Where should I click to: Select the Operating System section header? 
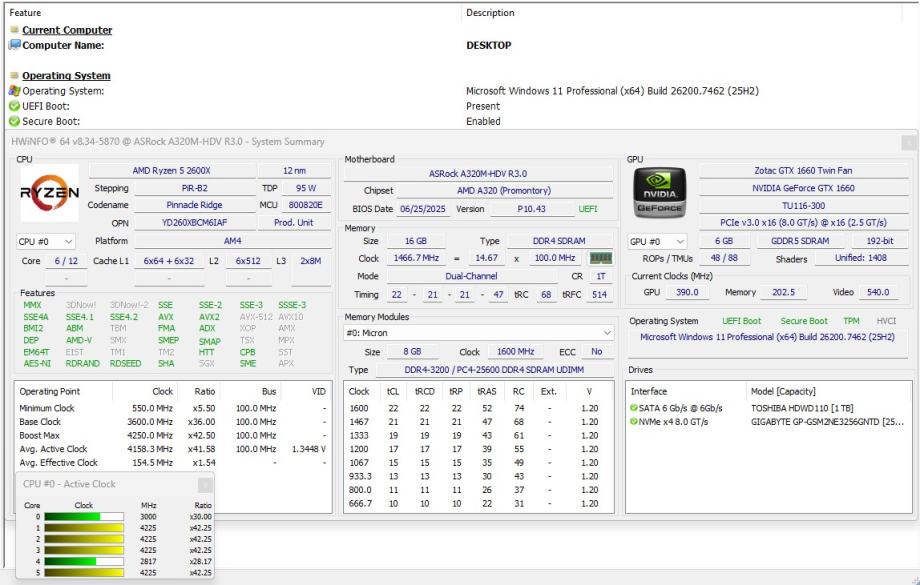click(66, 76)
